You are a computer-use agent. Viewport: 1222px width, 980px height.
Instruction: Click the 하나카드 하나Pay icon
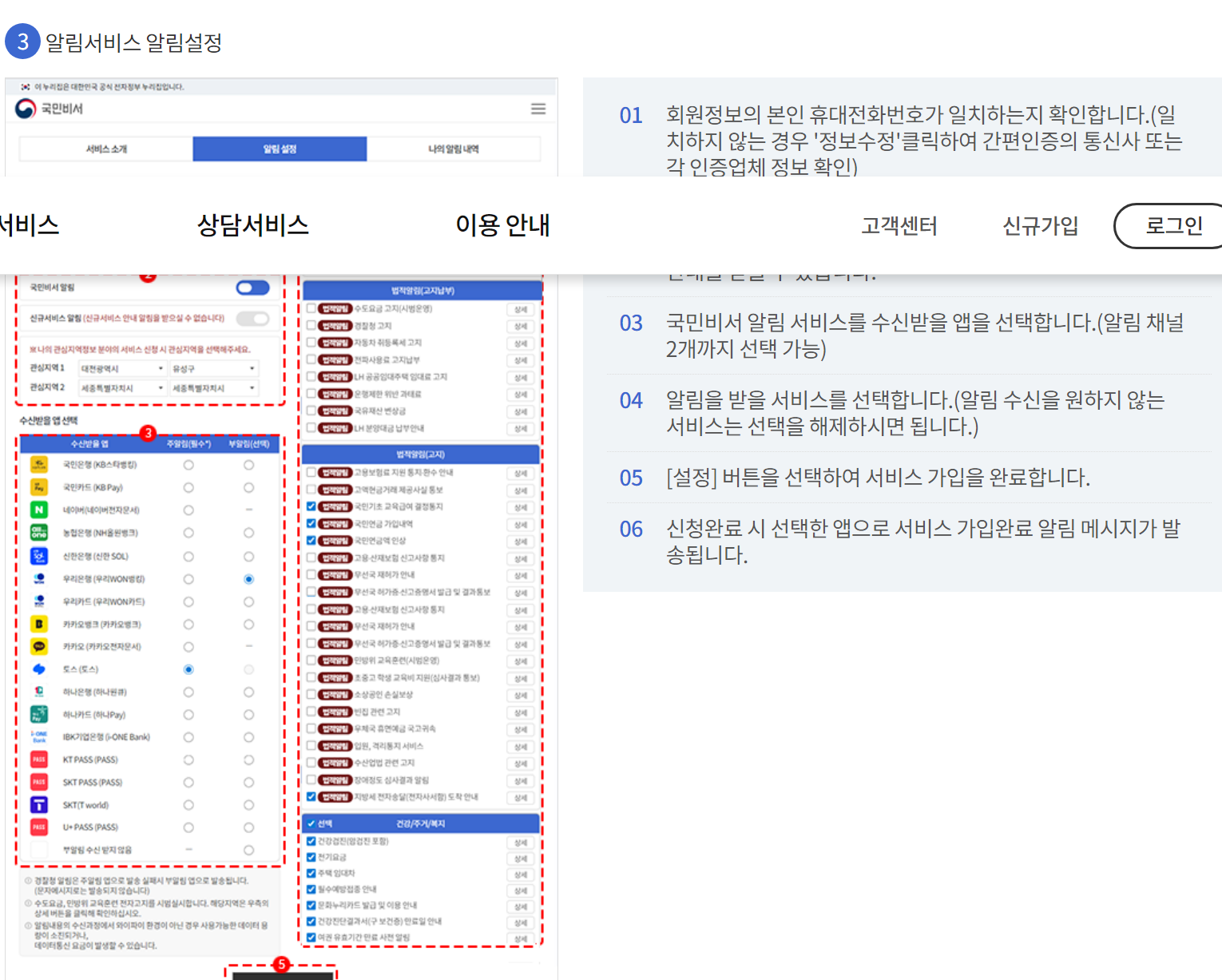38,714
